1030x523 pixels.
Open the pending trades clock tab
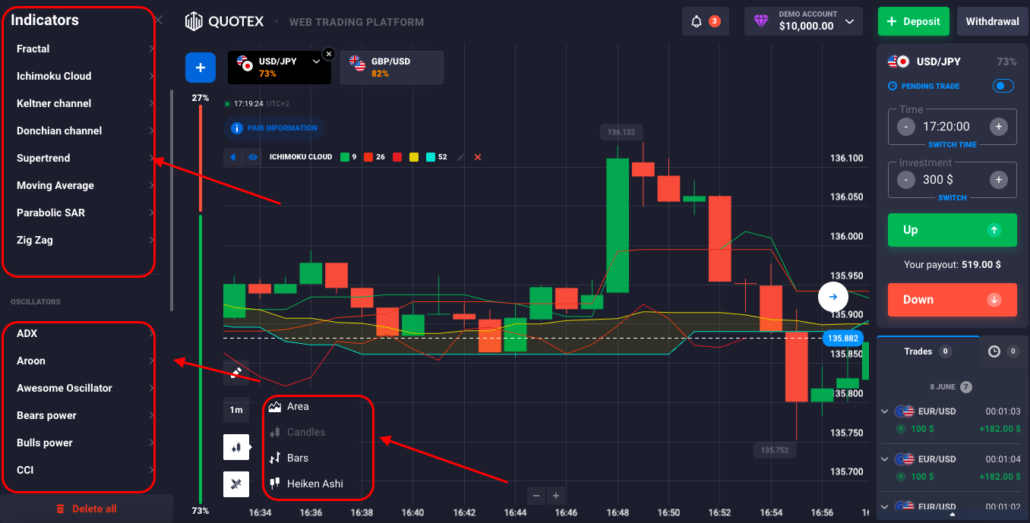[x=1002, y=352]
